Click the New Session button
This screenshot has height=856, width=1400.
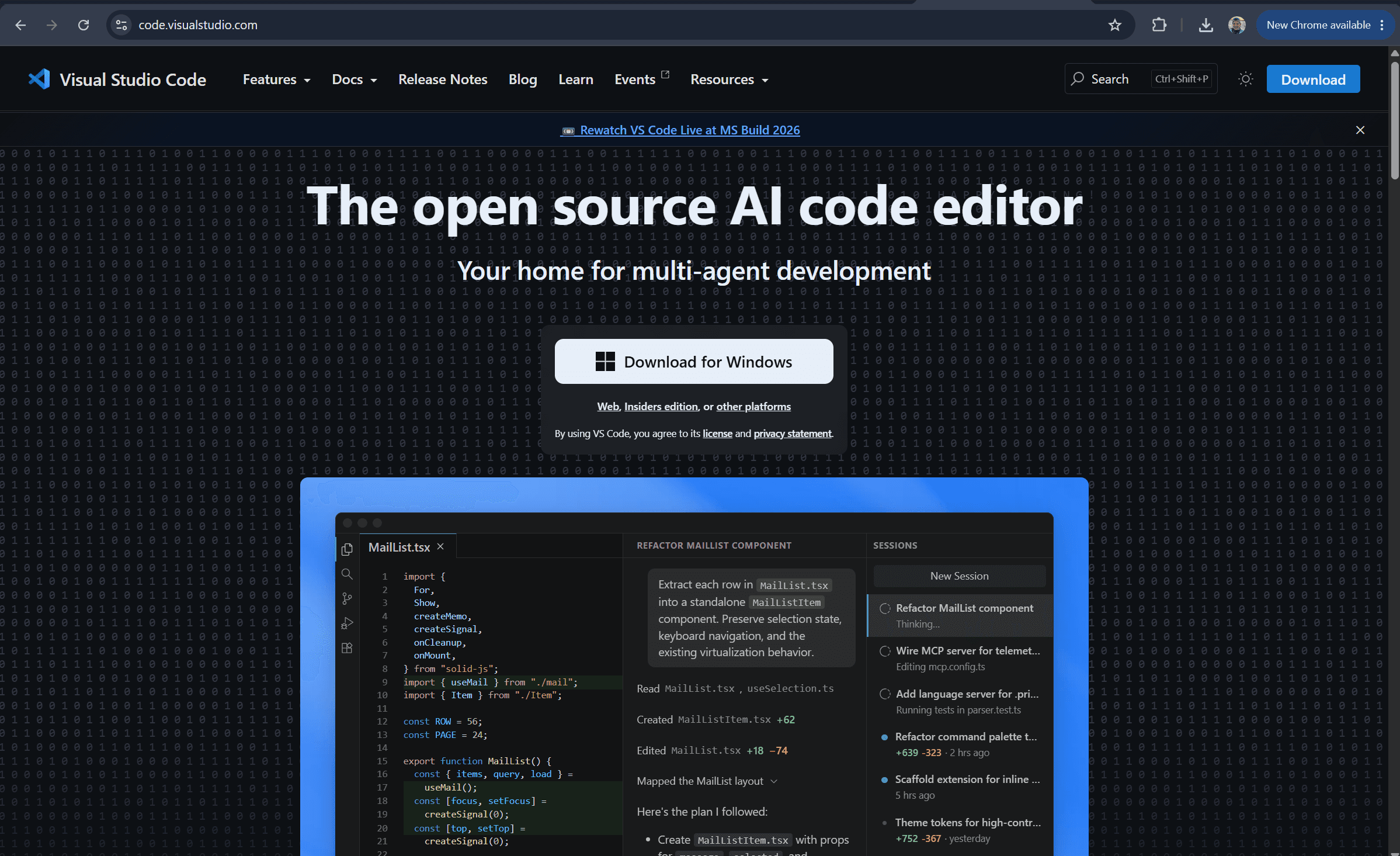tap(959, 576)
